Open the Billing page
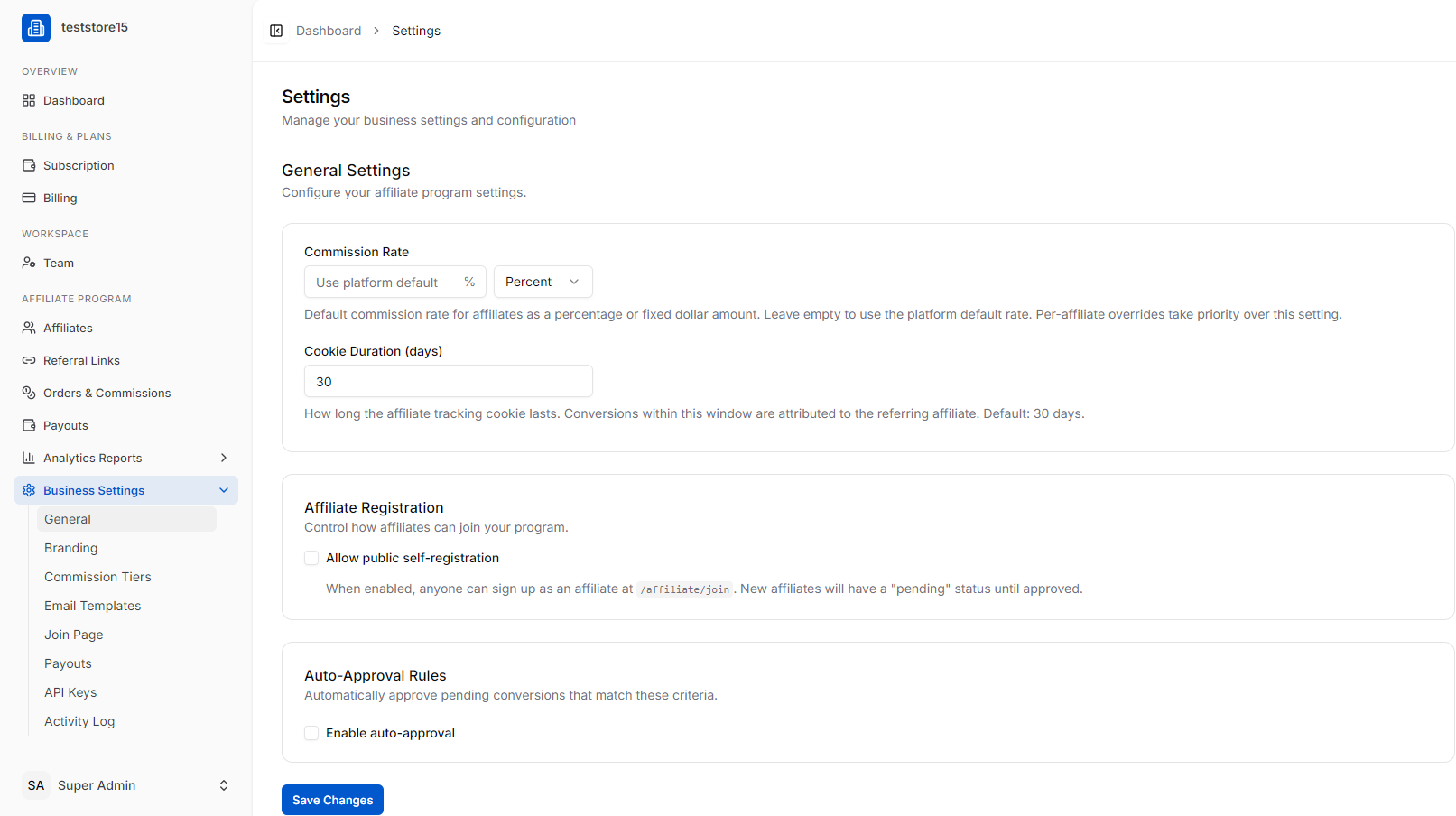The width and height of the screenshot is (1456, 816). [x=126, y=198]
